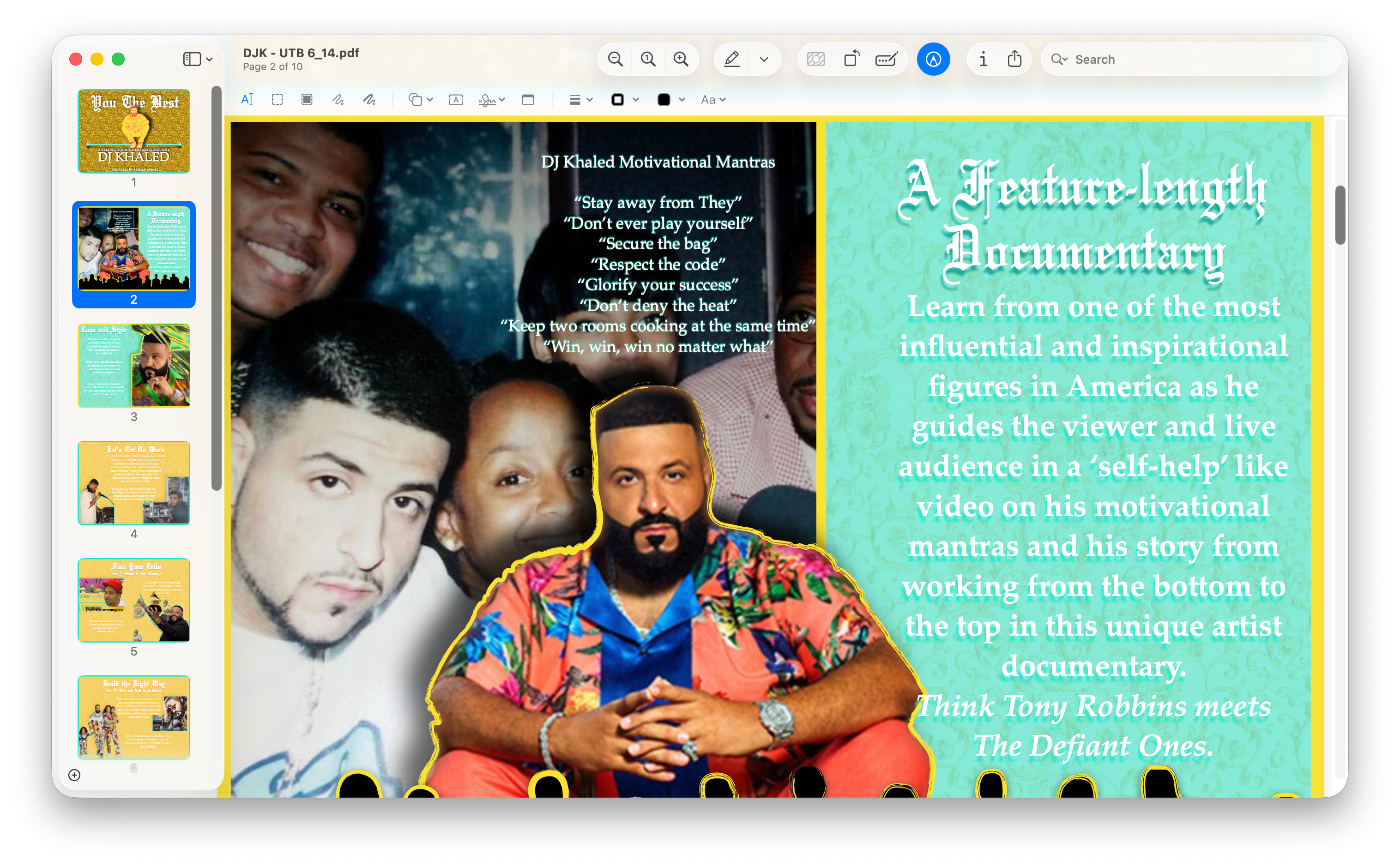Viewport: 1400px width, 866px height.
Task: Open the form filling toolbar icon
Action: [886, 59]
